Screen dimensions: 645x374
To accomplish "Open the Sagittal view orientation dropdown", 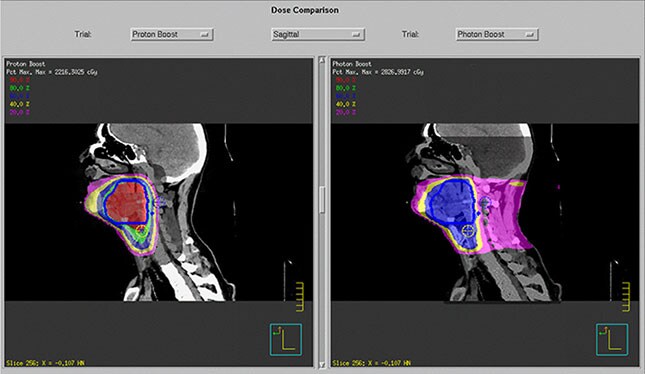I will tap(318, 34).
